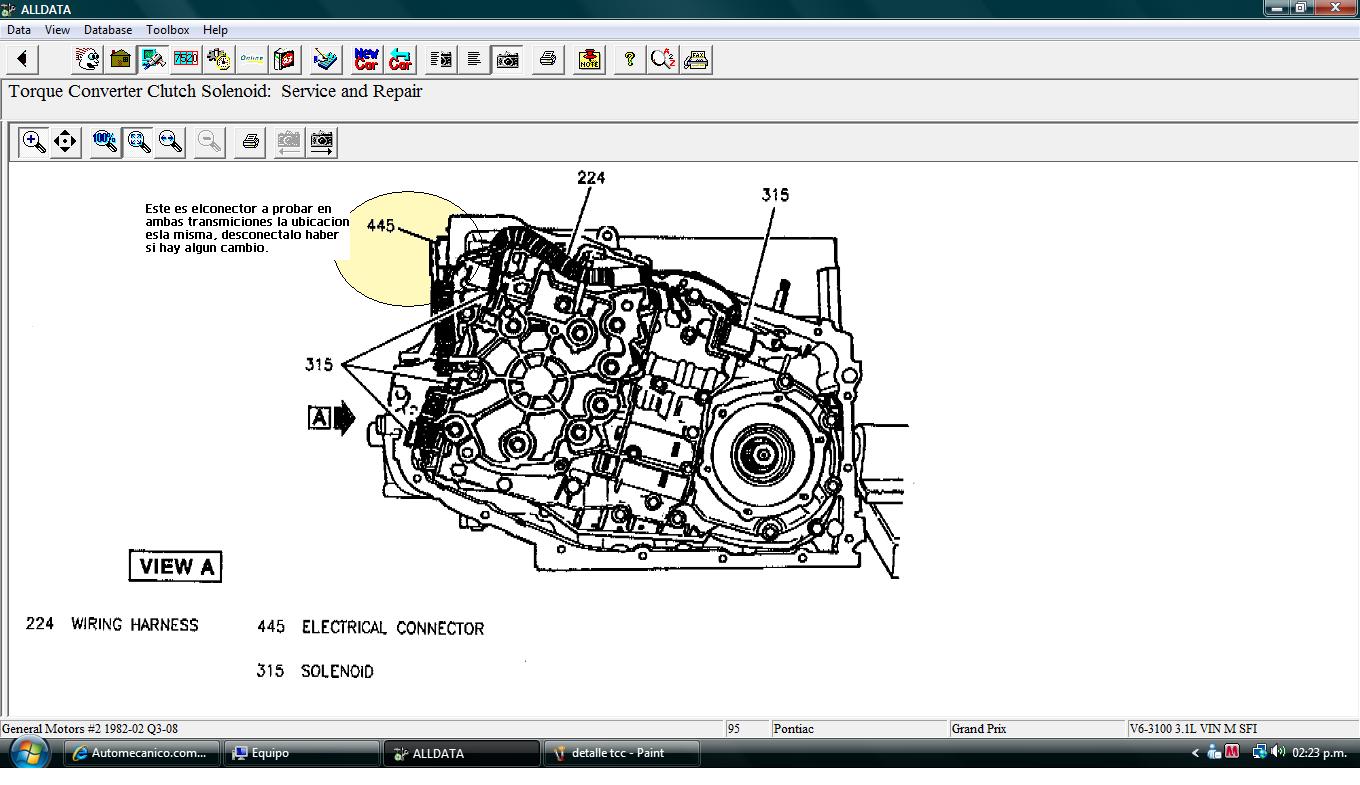
Task: Click the A-Z magnifier search icon
Action: pos(662,59)
